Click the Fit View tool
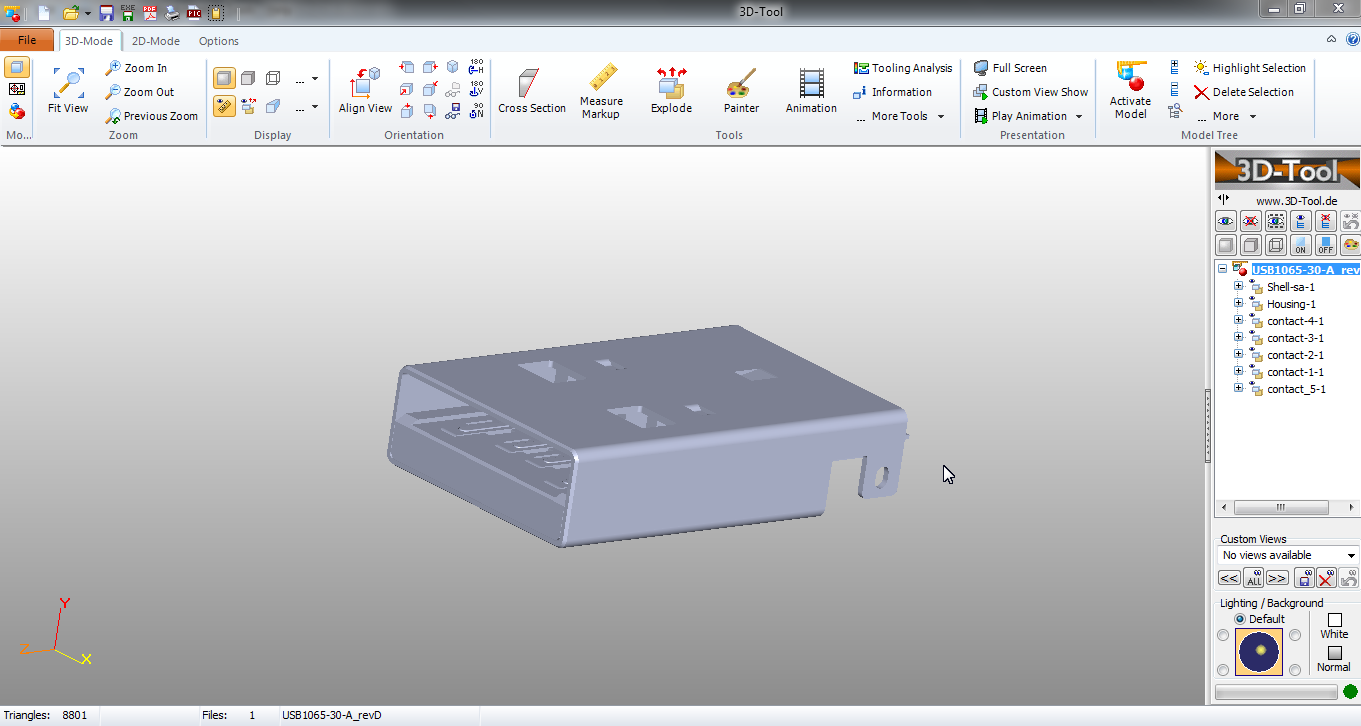The image size is (1361, 726). [68, 92]
